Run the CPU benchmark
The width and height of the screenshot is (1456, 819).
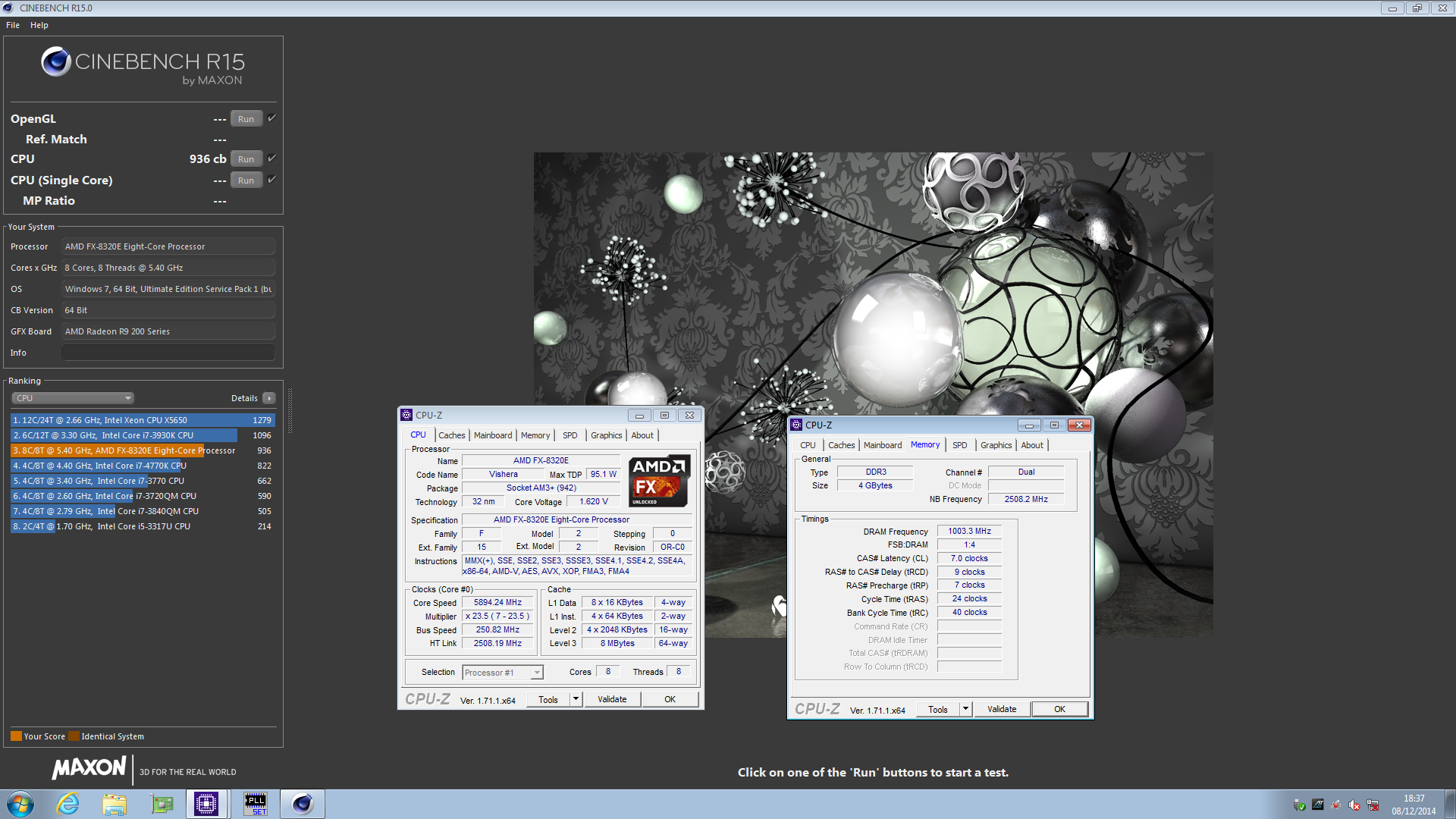(x=246, y=158)
